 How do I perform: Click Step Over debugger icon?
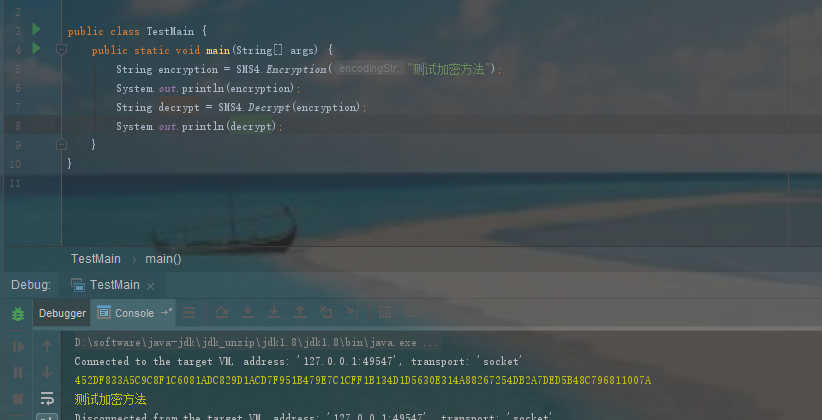pyautogui.click(x=222, y=313)
